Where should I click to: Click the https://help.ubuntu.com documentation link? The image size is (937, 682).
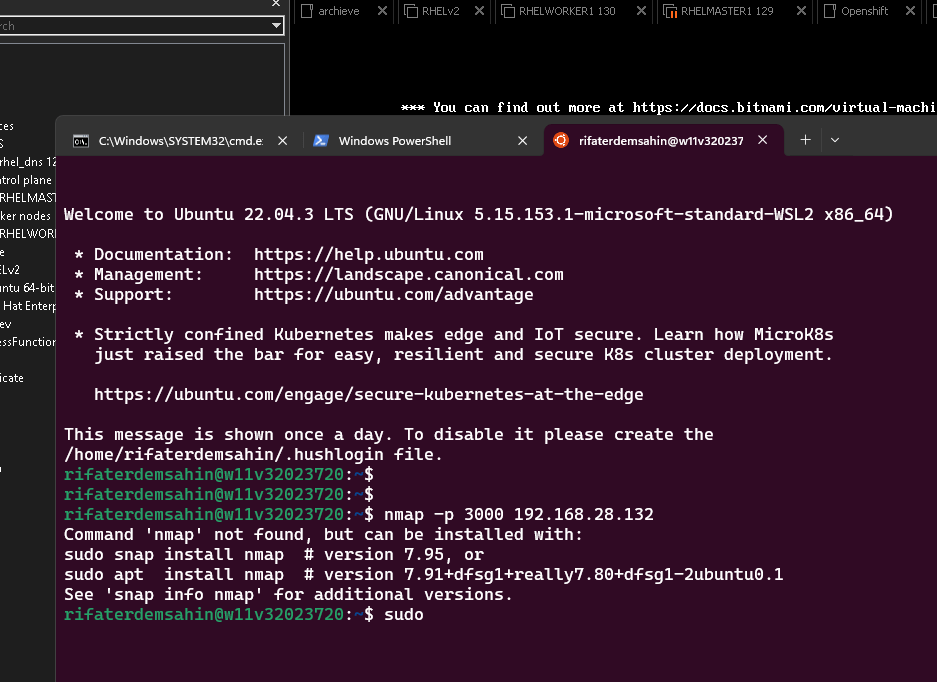(x=369, y=255)
